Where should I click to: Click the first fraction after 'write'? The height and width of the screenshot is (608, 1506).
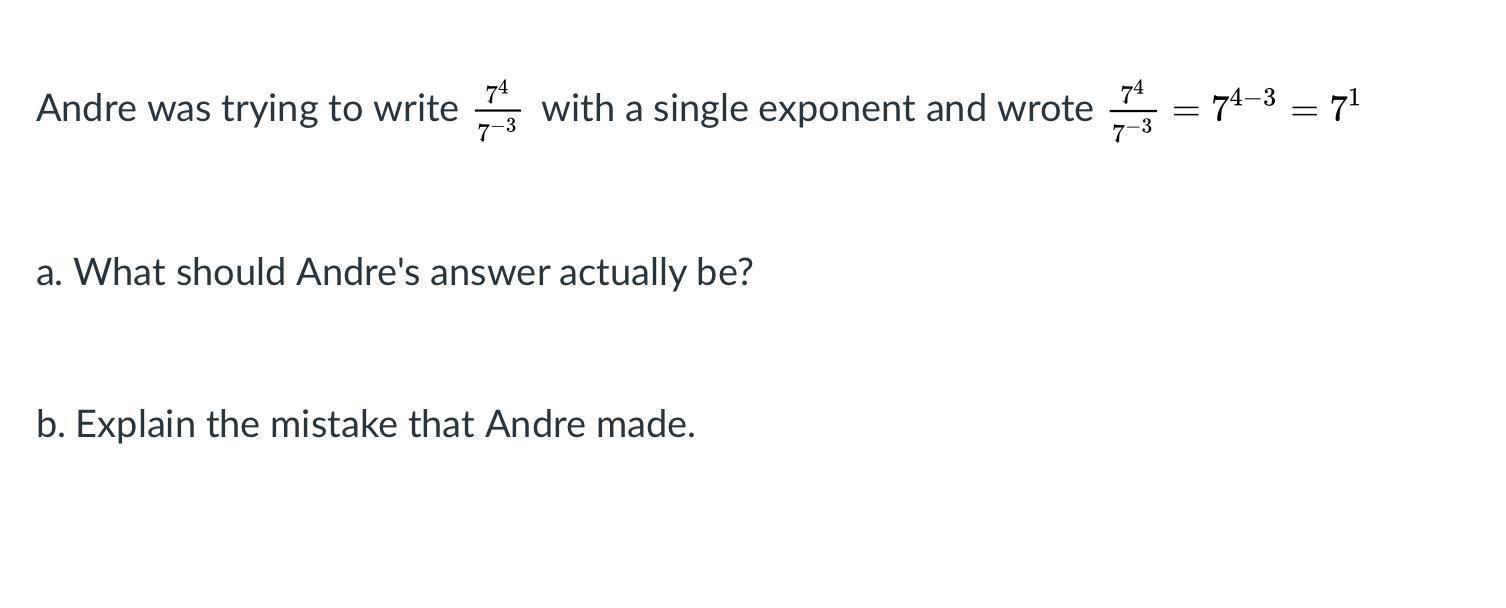pos(497,111)
